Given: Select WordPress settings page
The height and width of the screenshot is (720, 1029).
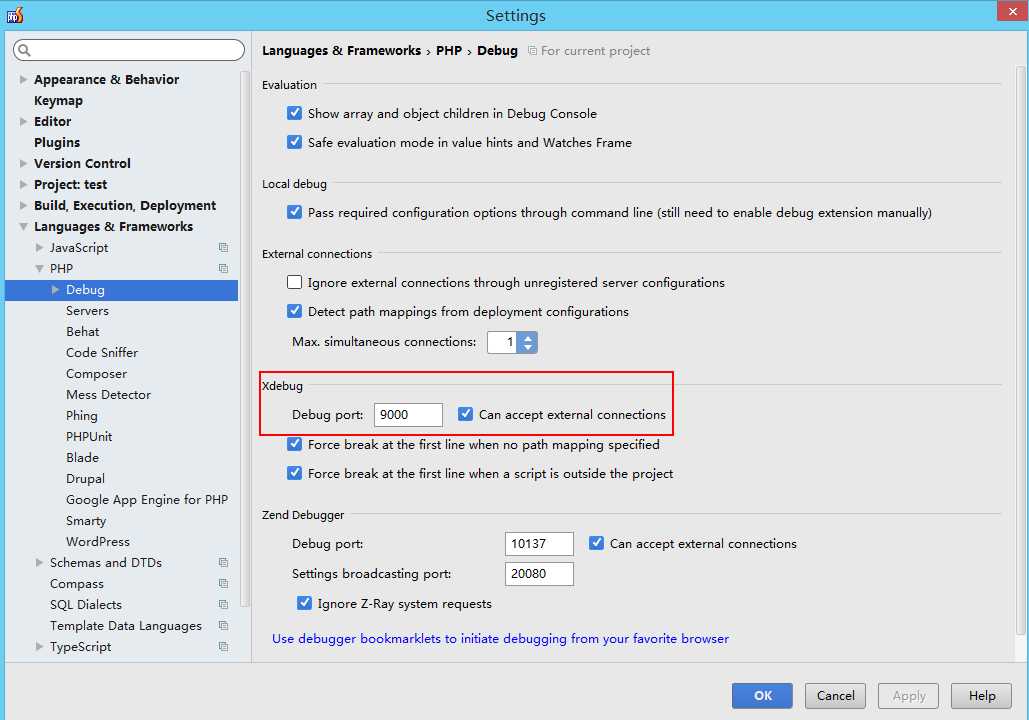Looking at the screenshot, I should coord(98,541).
